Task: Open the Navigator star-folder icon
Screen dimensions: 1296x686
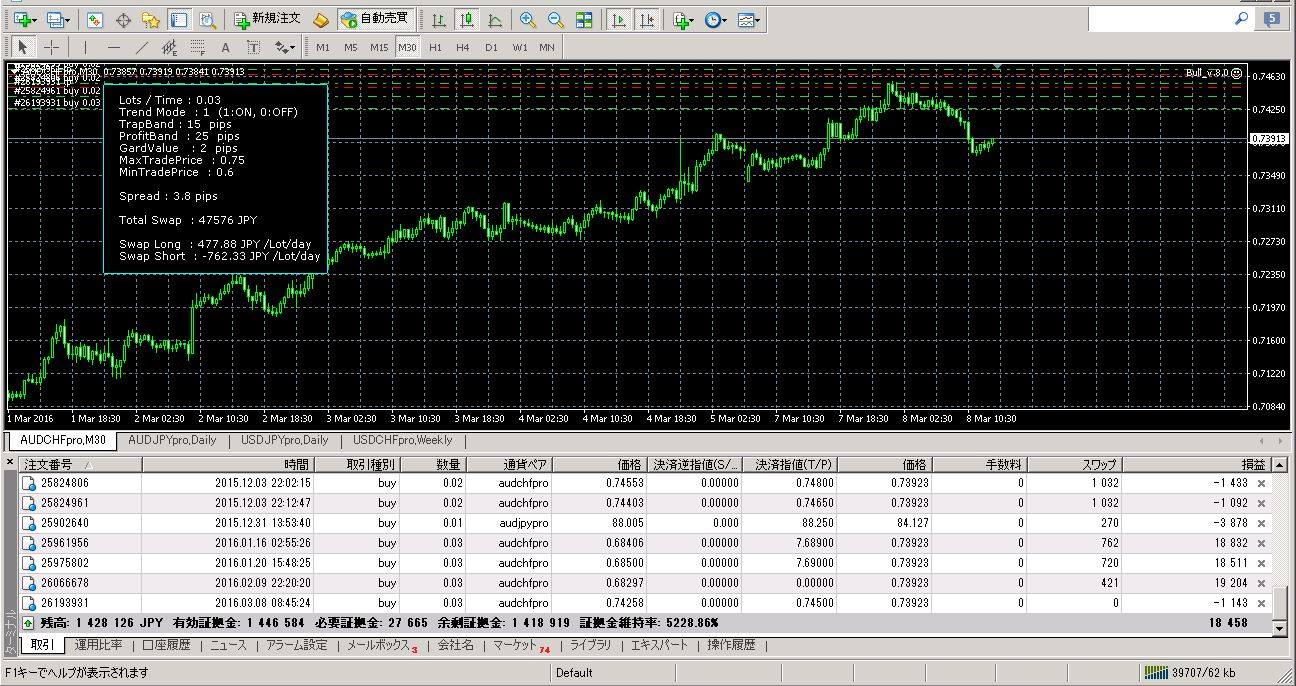Action: point(151,19)
